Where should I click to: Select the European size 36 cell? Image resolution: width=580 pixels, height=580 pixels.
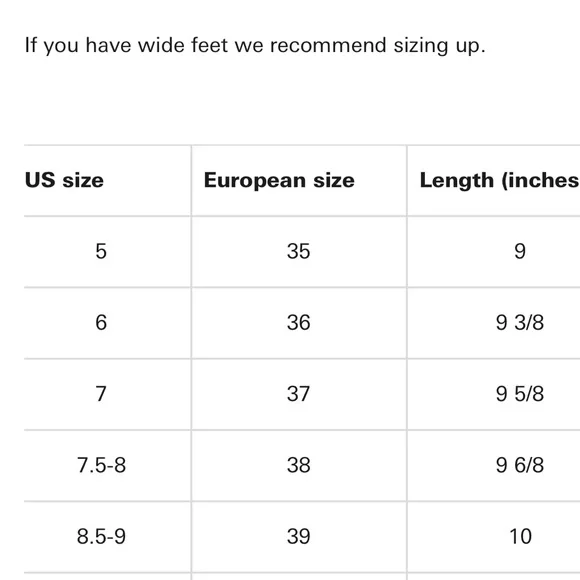click(x=299, y=323)
